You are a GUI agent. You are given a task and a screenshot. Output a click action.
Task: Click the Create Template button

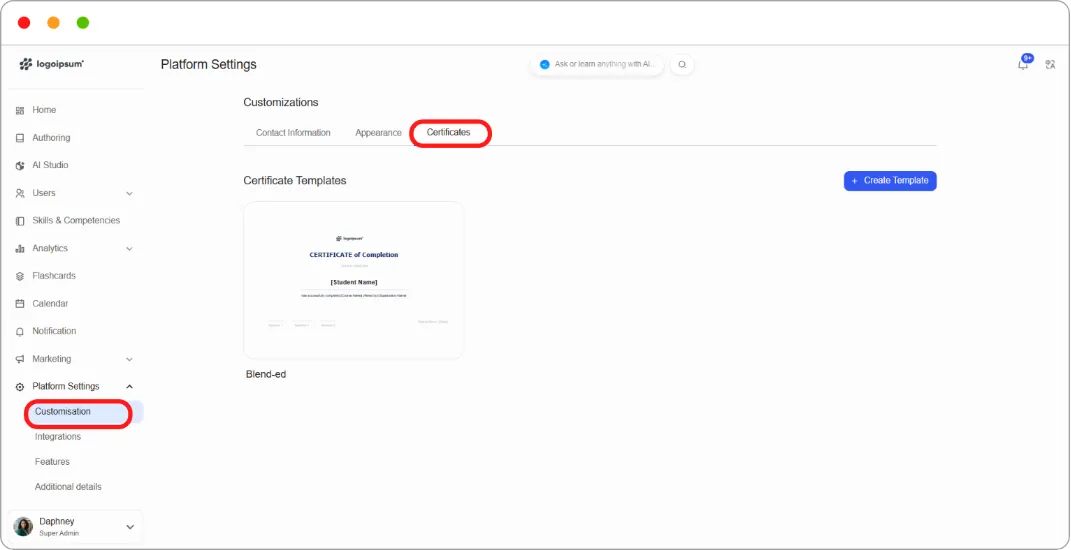tap(890, 181)
